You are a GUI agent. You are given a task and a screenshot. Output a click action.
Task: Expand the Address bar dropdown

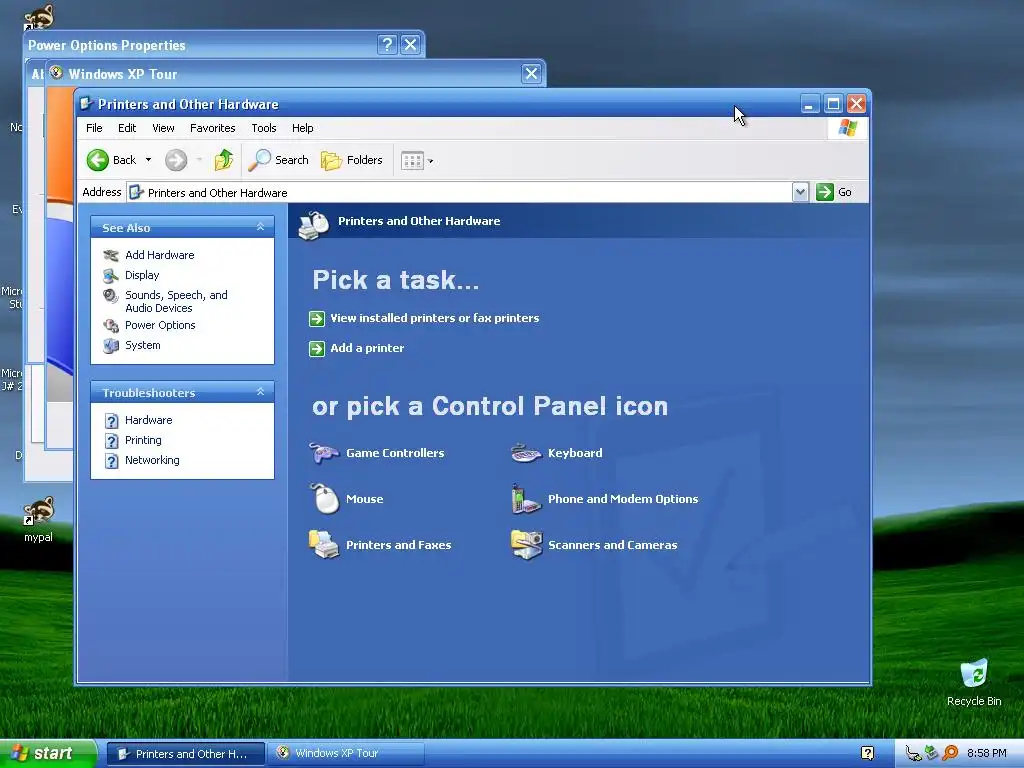pos(800,192)
